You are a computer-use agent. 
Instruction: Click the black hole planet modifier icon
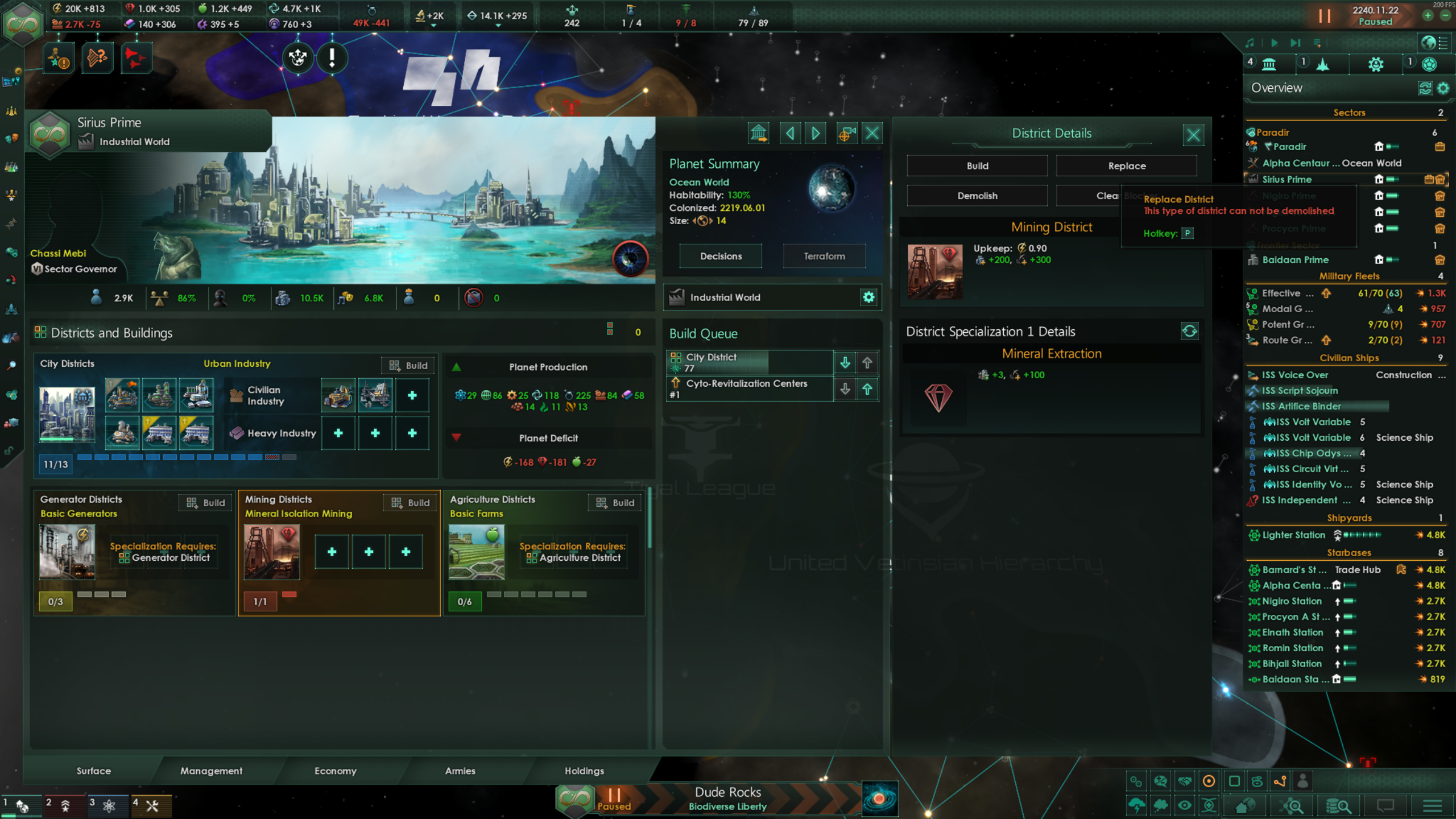(x=630, y=259)
